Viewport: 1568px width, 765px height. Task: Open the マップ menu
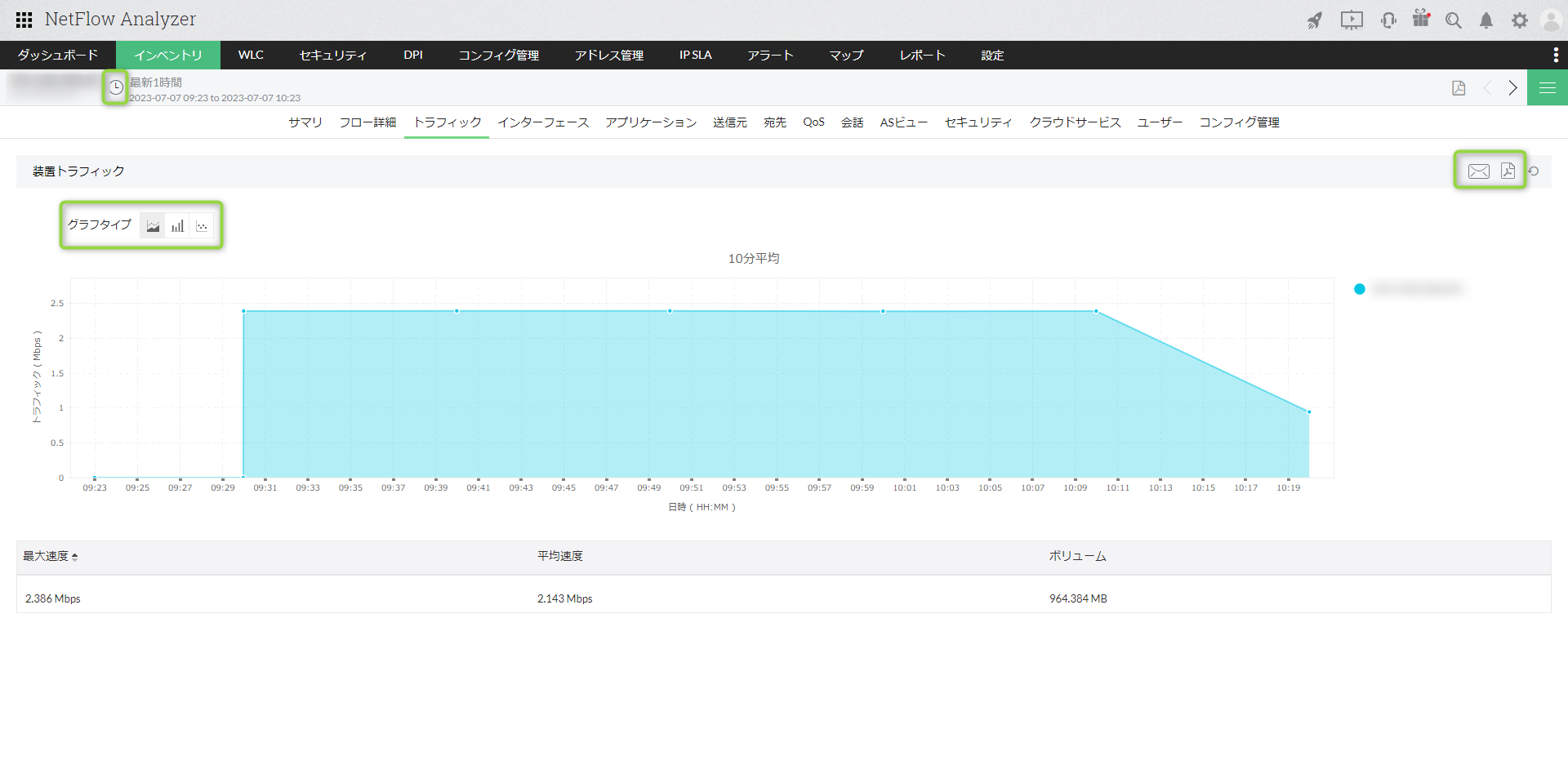point(846,55)
